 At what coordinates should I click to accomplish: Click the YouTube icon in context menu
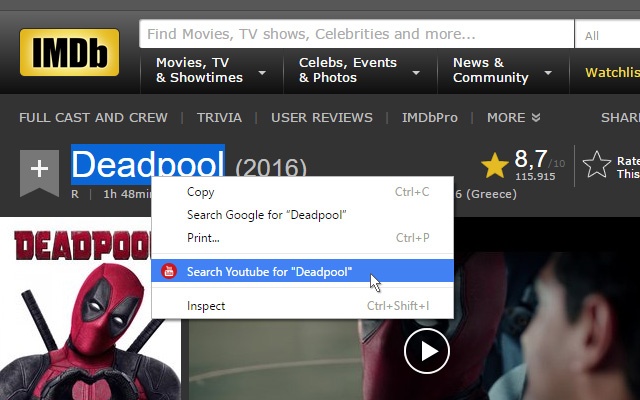click(169, 271)
